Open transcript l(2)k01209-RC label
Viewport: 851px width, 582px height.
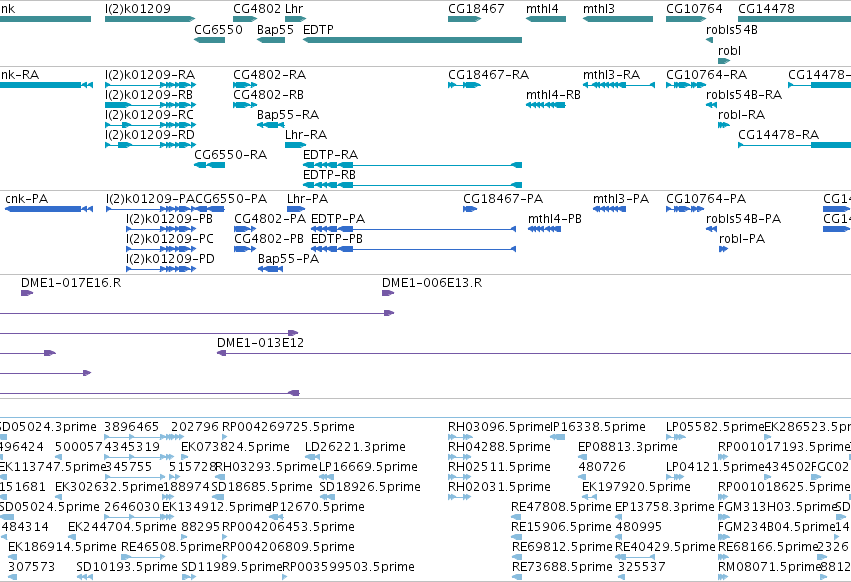pyautogui.click(x=149, y=115)
